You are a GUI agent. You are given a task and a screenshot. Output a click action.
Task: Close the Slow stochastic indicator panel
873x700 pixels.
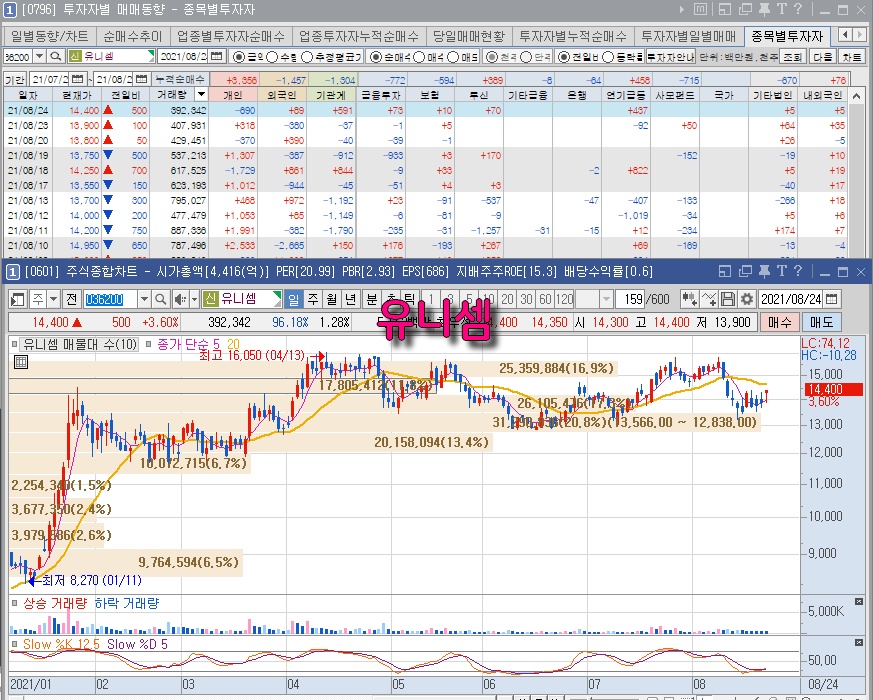(x=859, y=643)
